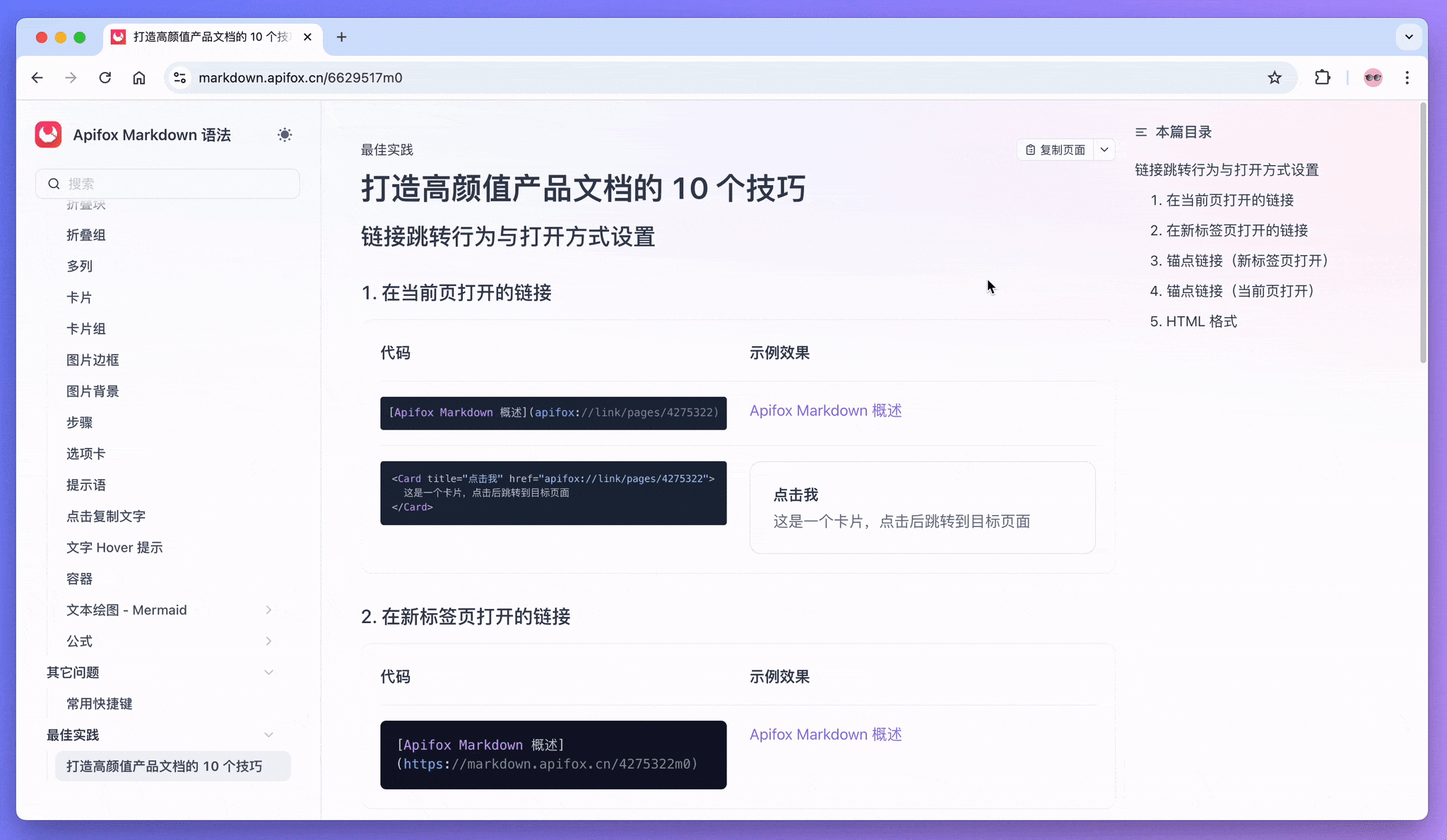Go to browser home page

[x=139, y=78]
